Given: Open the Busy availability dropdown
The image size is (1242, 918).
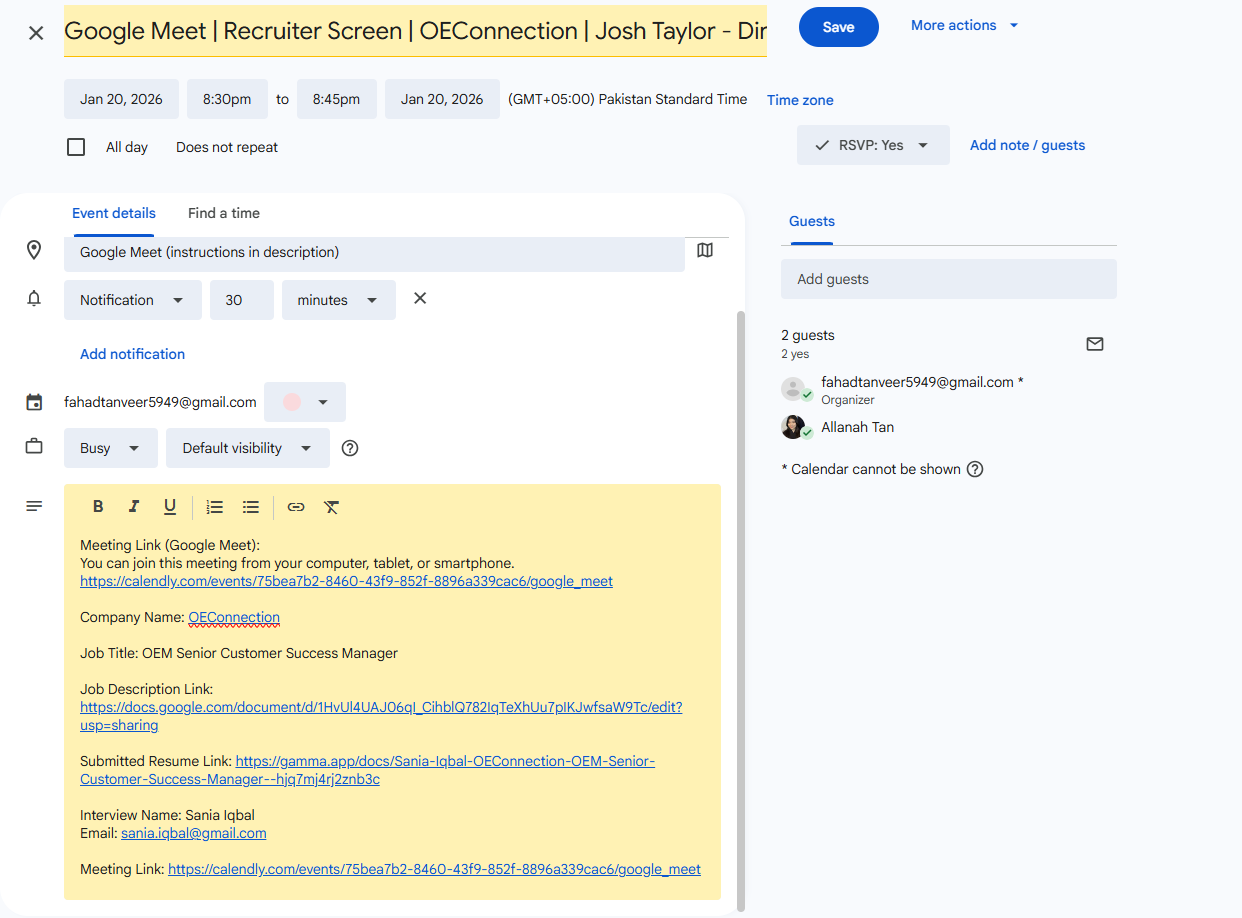Looking at the screenshot, I should pos(111,448).
